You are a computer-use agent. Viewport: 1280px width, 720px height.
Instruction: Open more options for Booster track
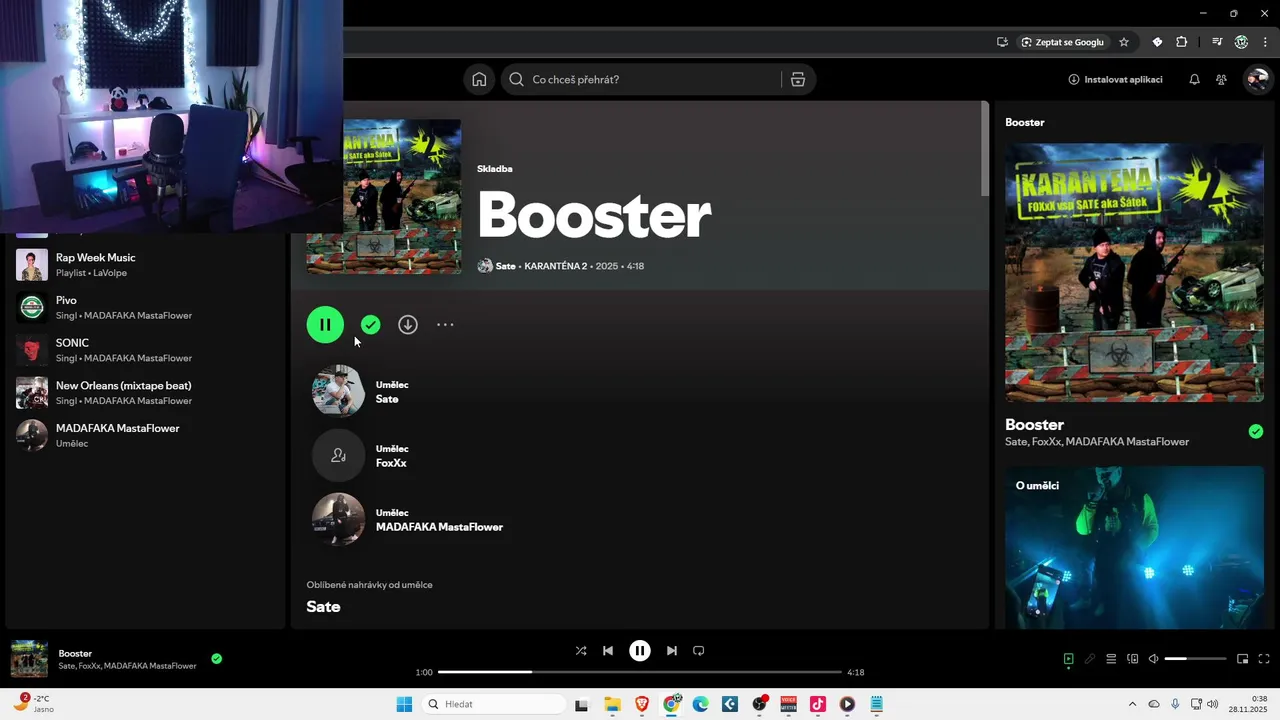[445, 324]
